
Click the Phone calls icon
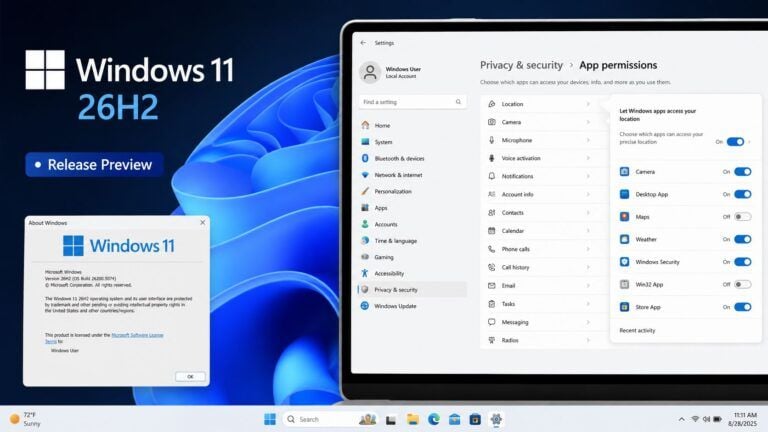coord(492,249)
